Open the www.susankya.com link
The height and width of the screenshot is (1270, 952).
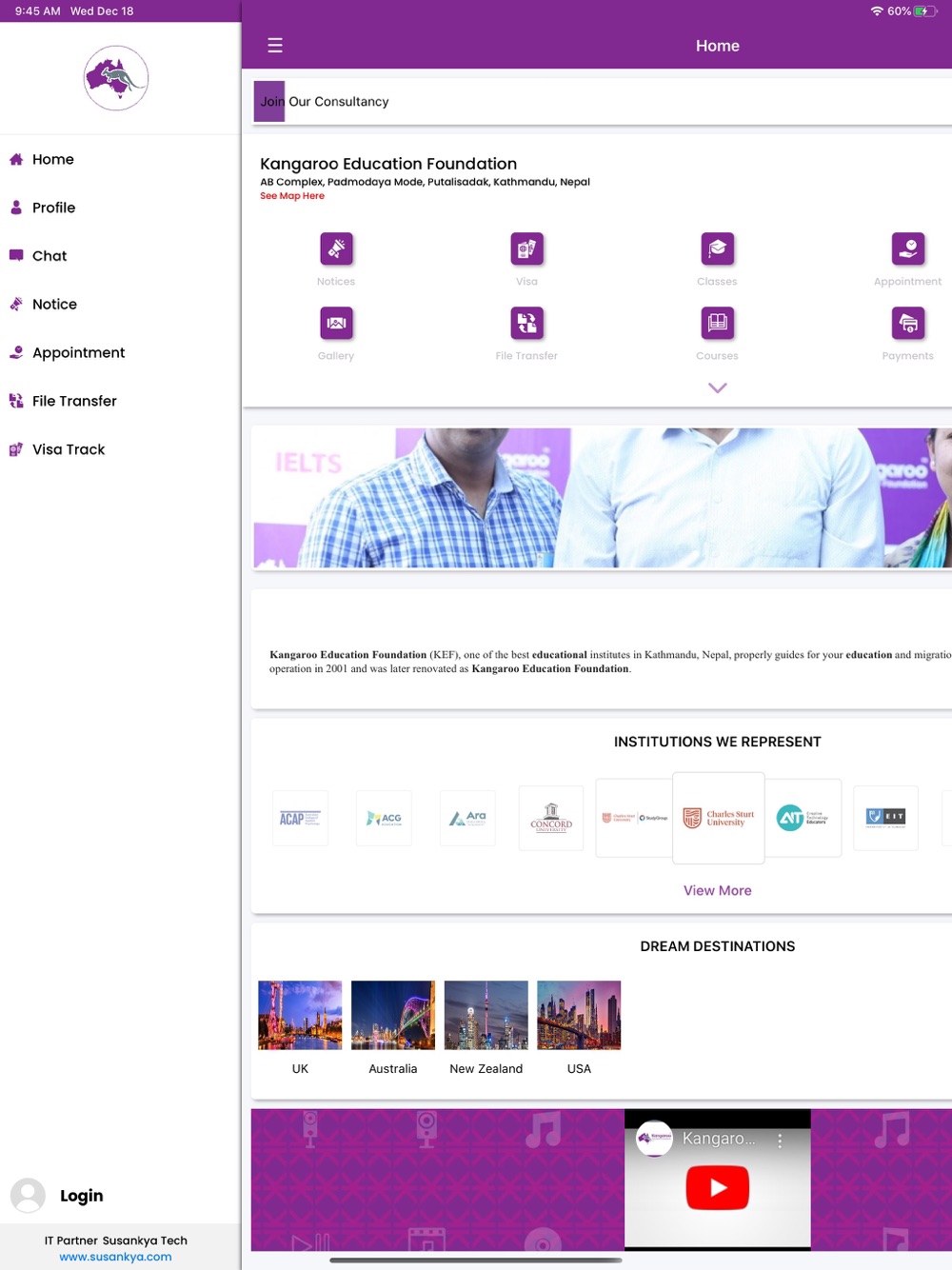point(115,1257)
